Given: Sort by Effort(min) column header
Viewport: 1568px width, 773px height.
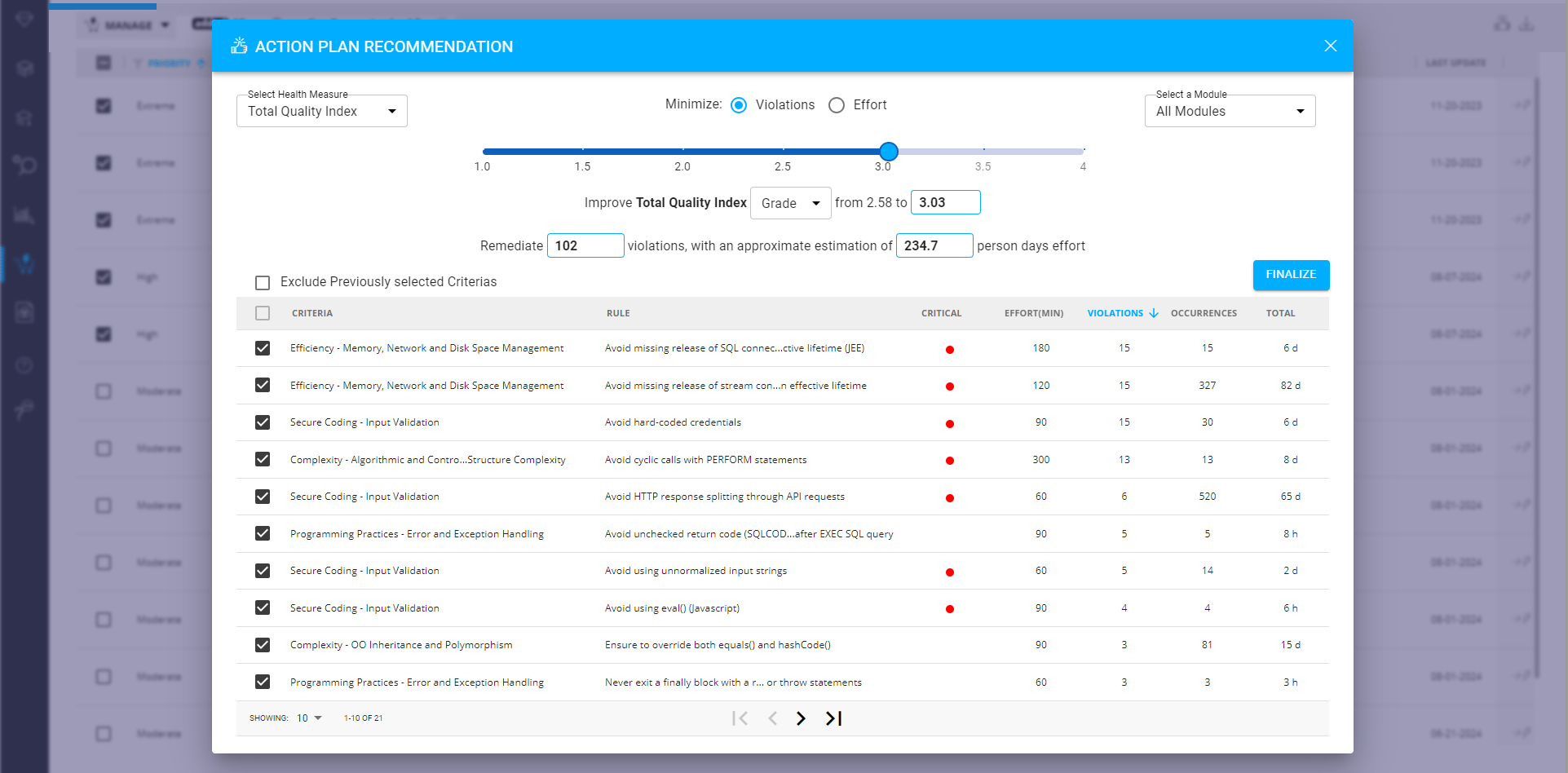Looking at the screenshot, I should pos(1034,313).
